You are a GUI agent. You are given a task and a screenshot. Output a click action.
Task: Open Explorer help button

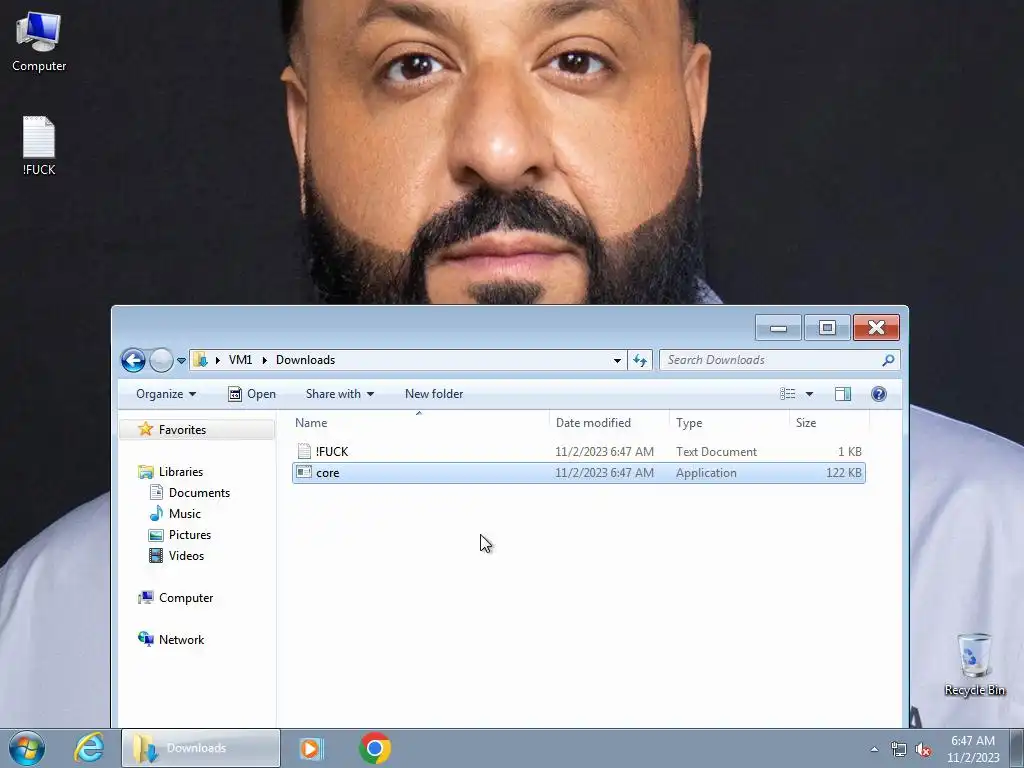click(x=879, y=394)
